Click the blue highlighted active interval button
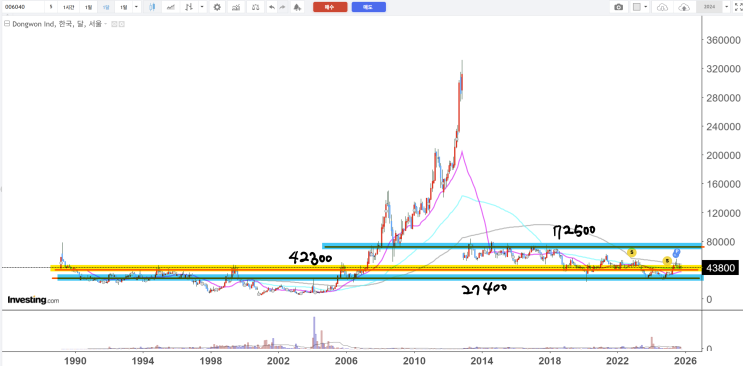This screenshot has height=366, width=743. [x=106, y=7]
